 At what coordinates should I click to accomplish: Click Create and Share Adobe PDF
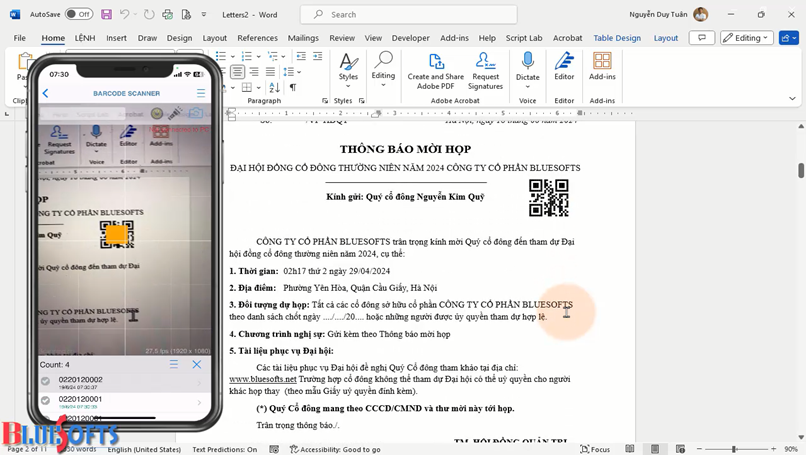tap(435, 71)
